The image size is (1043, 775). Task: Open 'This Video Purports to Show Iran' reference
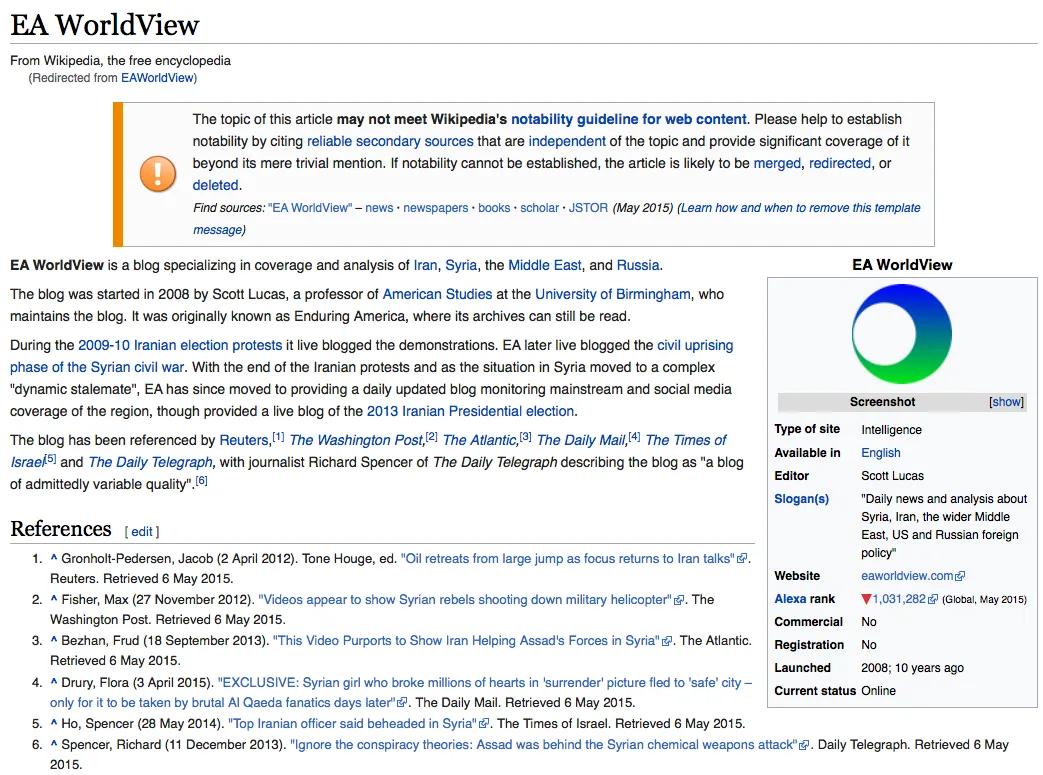(466, 641)
